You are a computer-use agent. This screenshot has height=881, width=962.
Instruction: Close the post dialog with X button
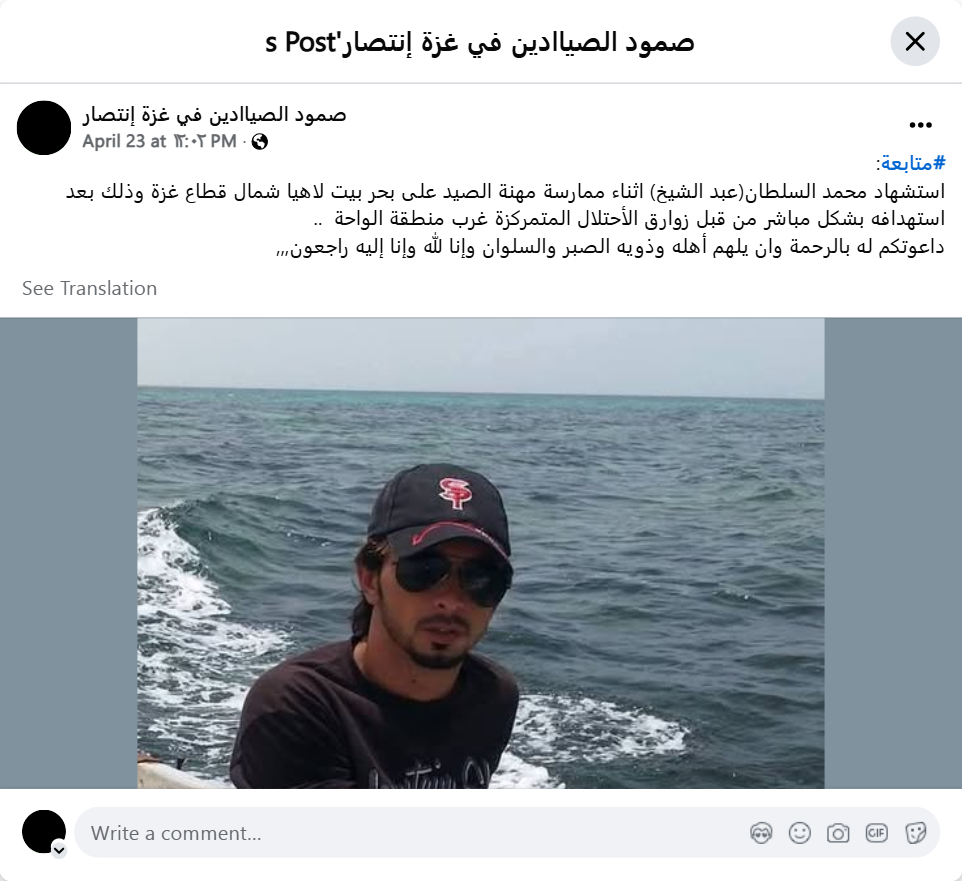coord(915,42)
